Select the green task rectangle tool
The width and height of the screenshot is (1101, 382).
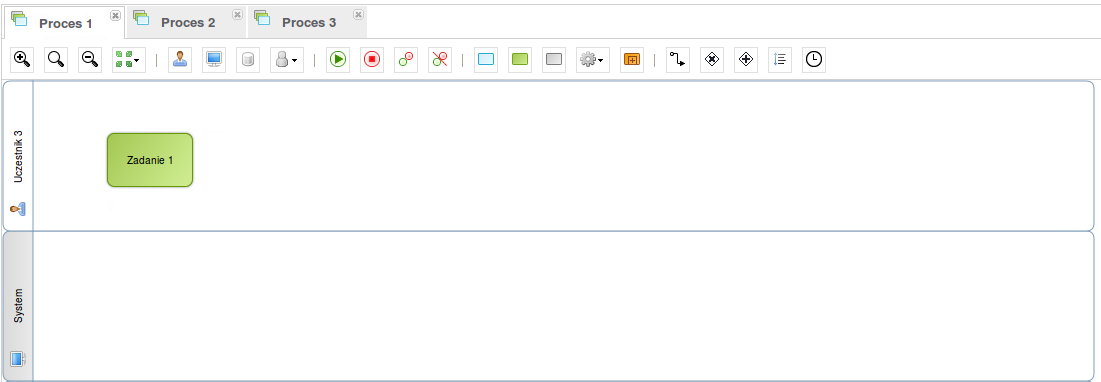[x=520, y=60]
